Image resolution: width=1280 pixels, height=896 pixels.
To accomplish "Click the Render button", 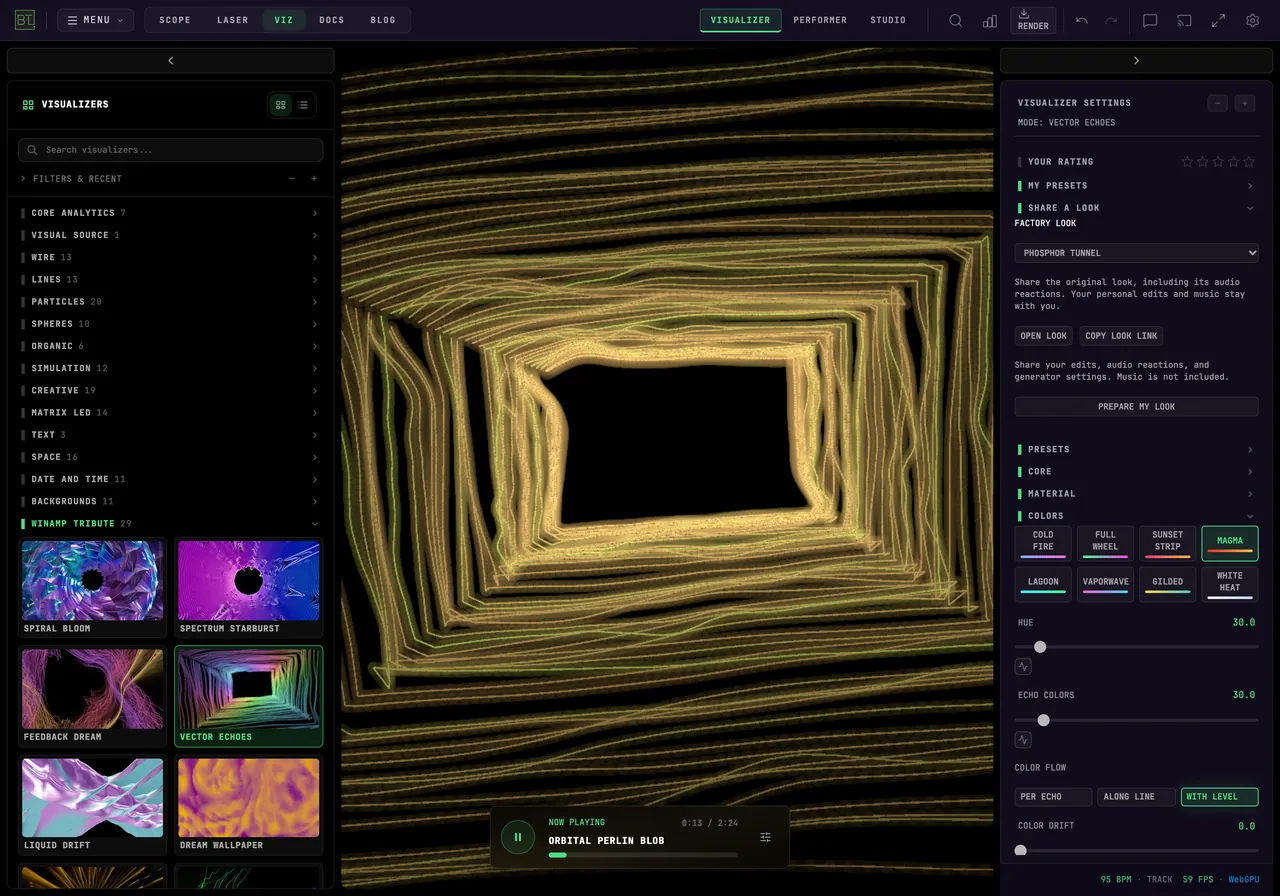I will (x=1033, y=20).
